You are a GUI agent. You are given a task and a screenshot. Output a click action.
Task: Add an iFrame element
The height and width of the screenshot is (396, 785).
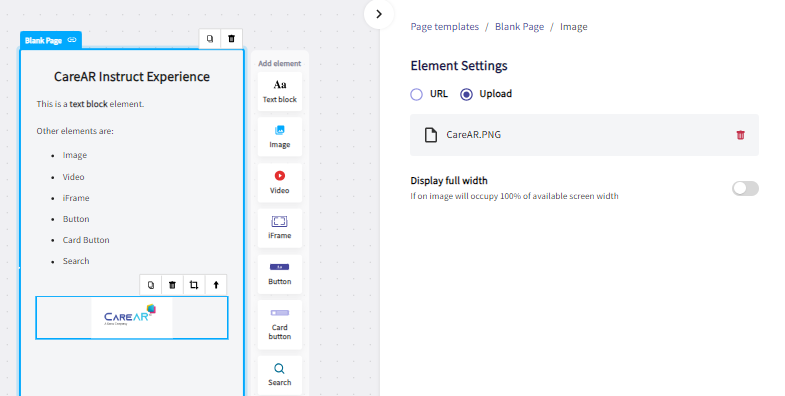[x=279, y=228]
